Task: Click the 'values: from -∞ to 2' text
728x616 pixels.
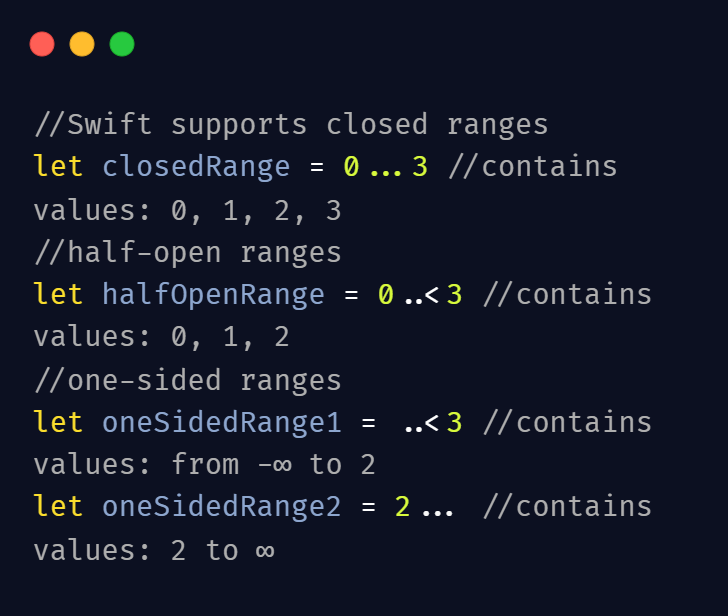Action: (204, 464)
